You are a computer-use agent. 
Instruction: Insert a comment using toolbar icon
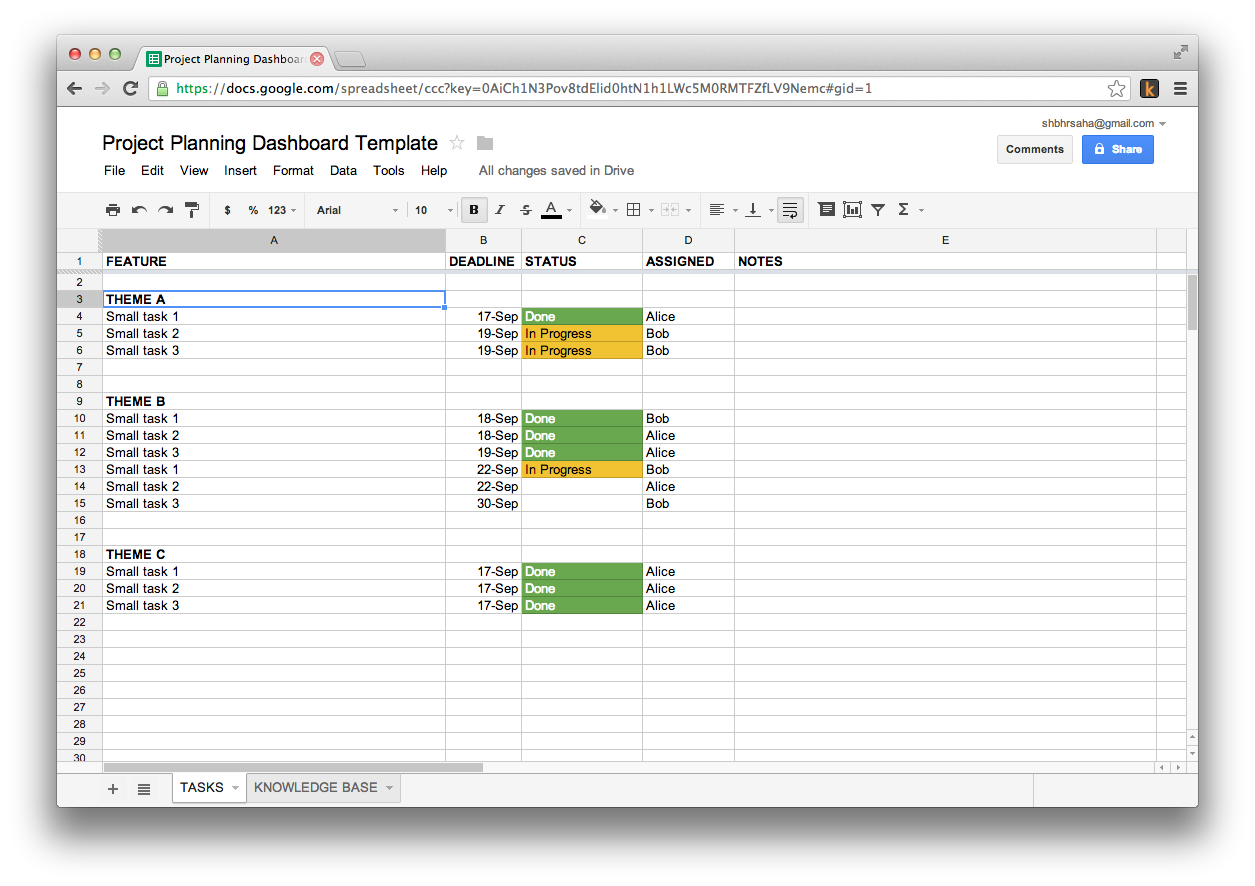pos(826,210)
